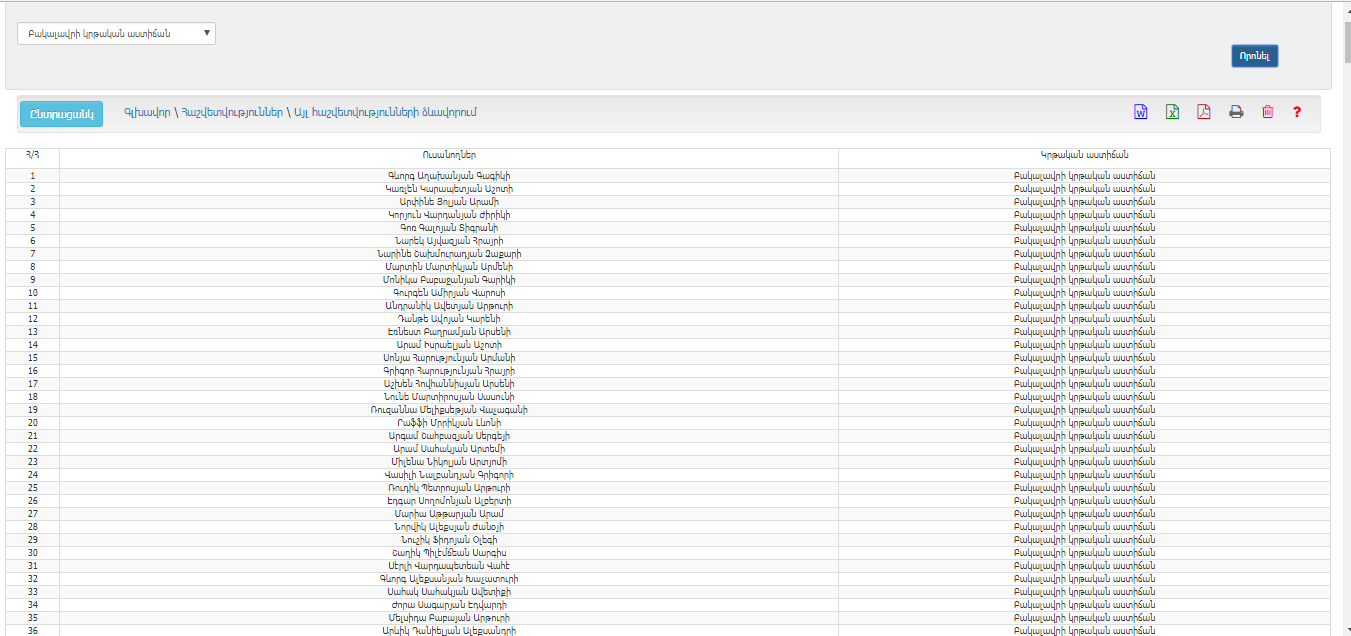Image resolution: width=1351 pixels, height=636 pixels.
Task: Select row 10 Գուրգեն Ամիրյան Վարոսի
Action: point(448,293)
